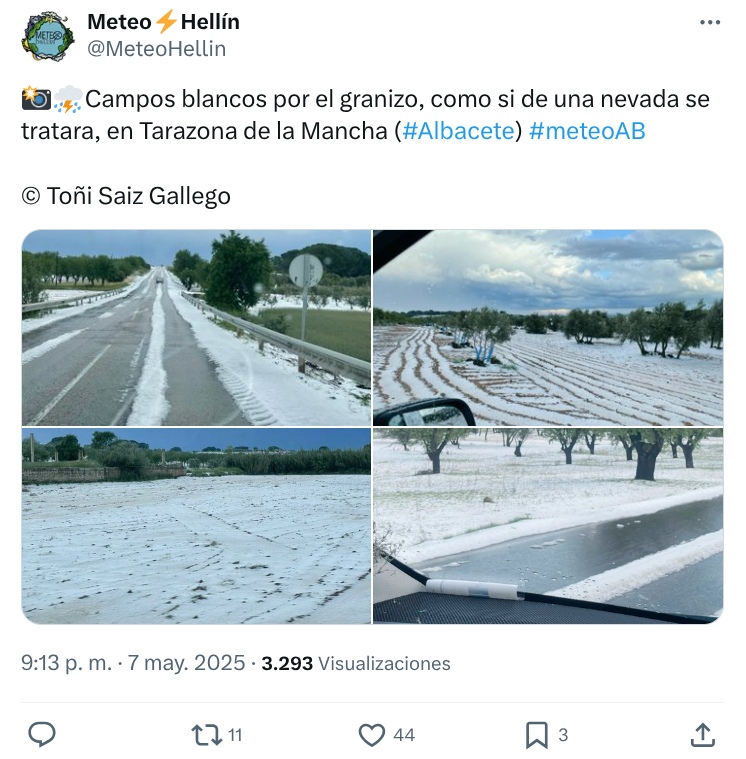This screenshot has width=746, height=759.
Task: Click the share upload icon
Action: (702, 734)
